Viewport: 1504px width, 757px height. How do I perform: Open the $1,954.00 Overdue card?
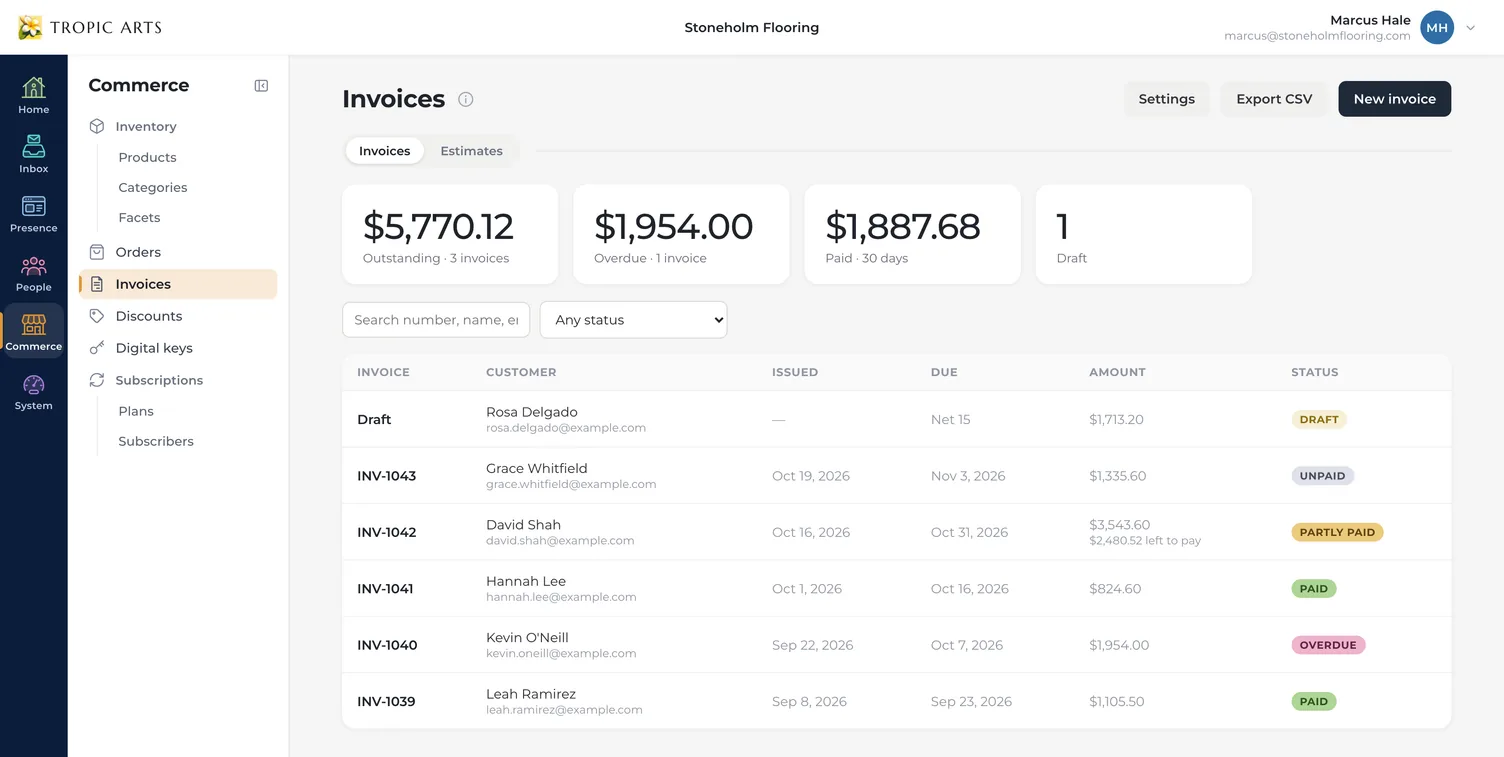[681, 234]
